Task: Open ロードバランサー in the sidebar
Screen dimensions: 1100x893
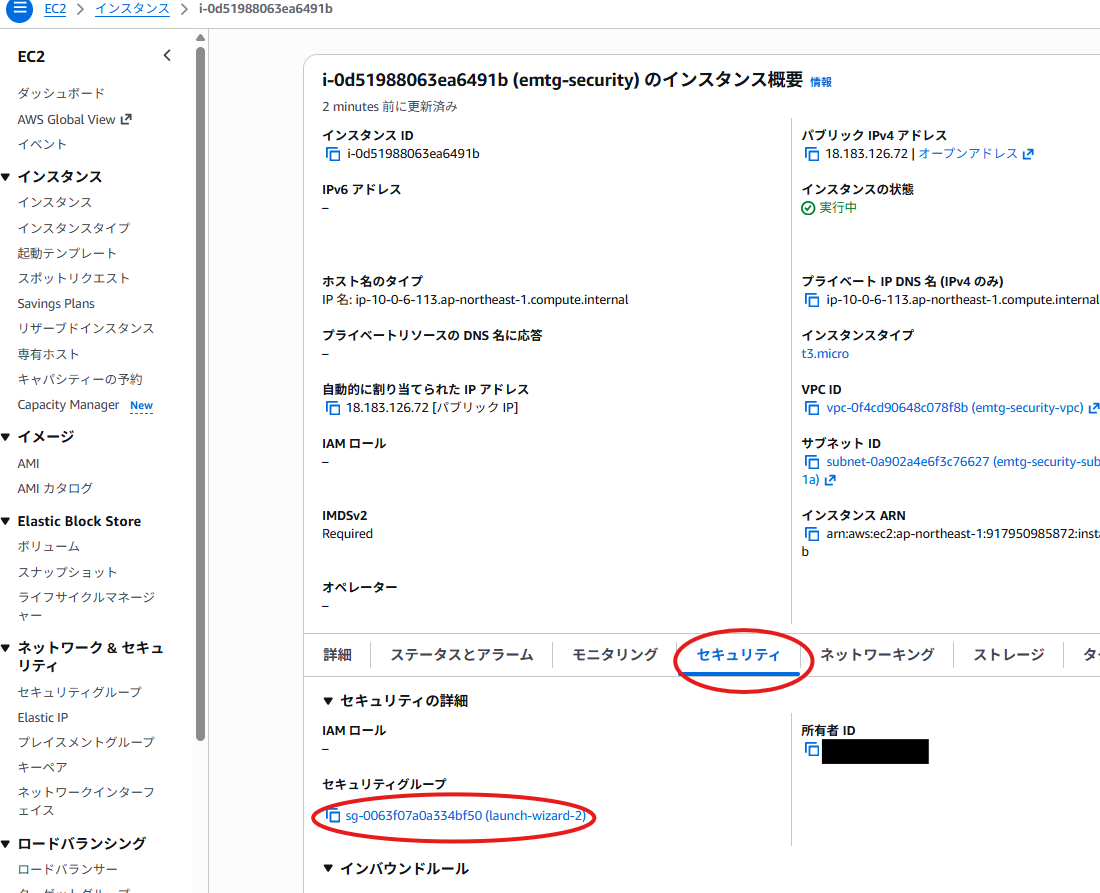Action: point(67,869)
